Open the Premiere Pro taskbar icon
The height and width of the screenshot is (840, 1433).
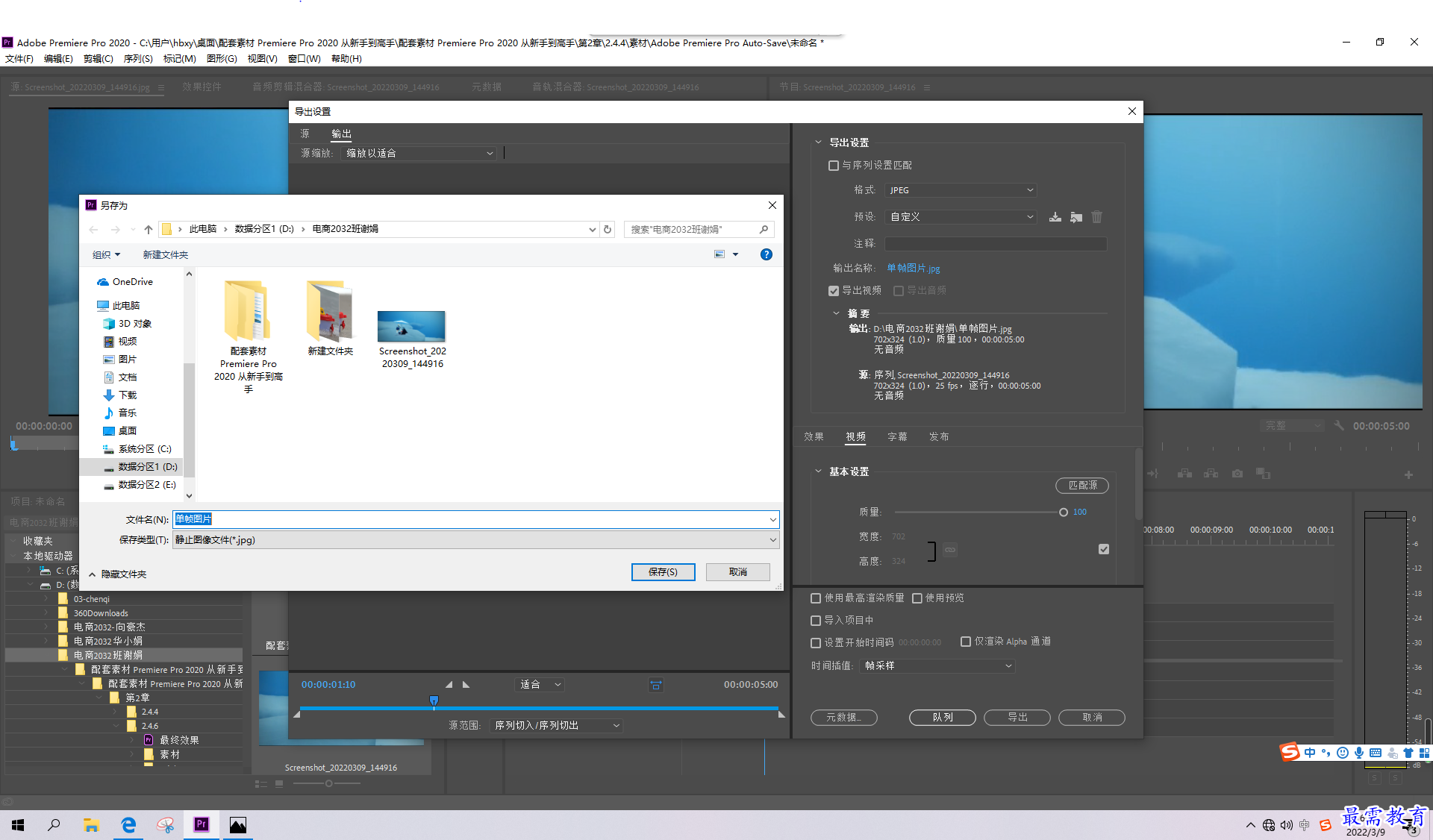click(x=201, y=824)
